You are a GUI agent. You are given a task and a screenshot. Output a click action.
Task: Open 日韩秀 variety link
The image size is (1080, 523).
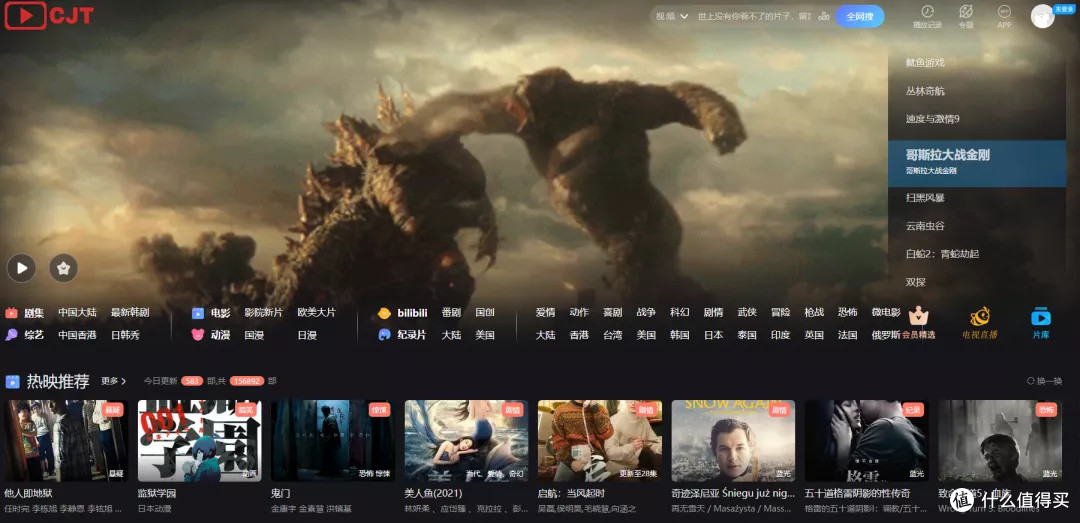125,335
